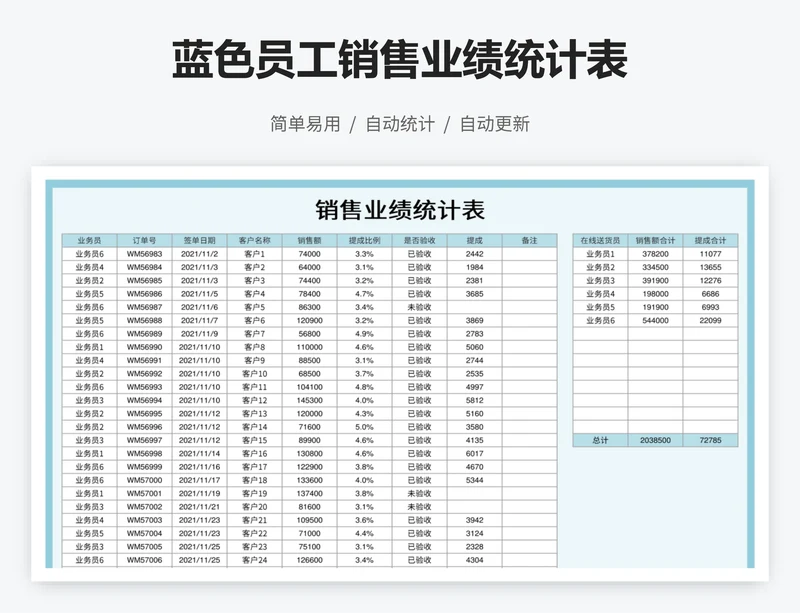The image size is (800, 613).
Task: Select commission total 22099
Action: click(710, 320)
